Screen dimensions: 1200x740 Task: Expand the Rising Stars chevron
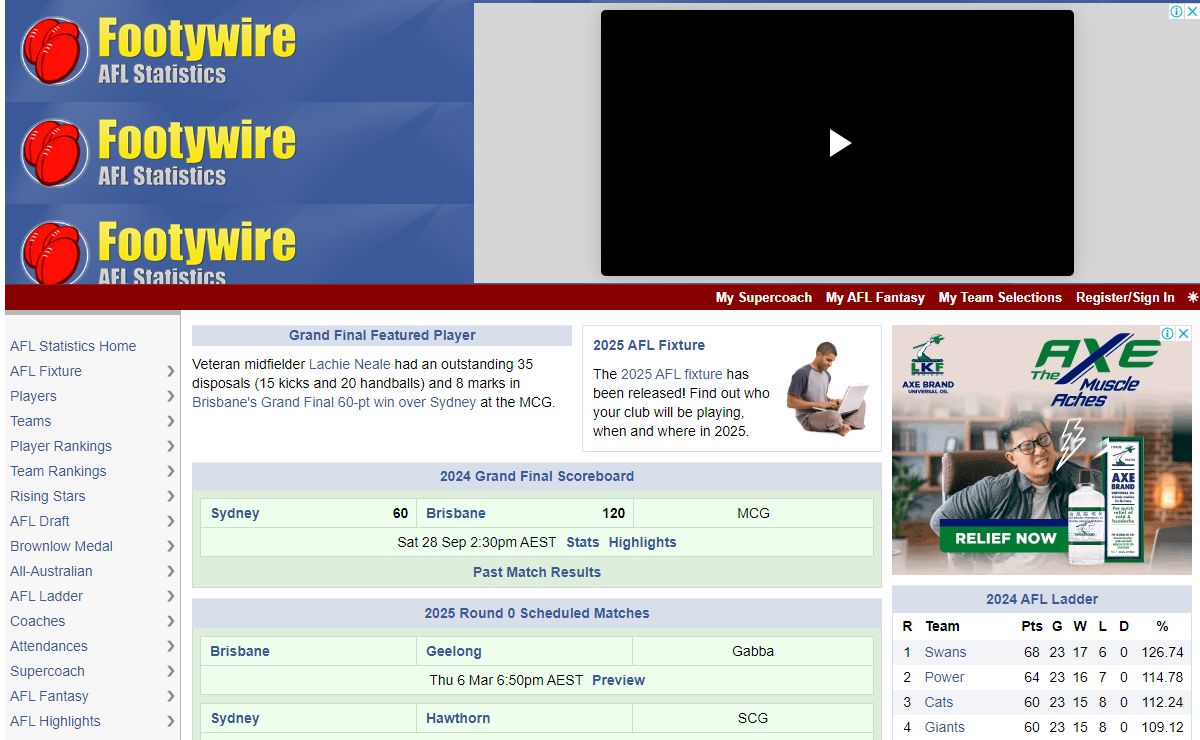pos(170,496)
